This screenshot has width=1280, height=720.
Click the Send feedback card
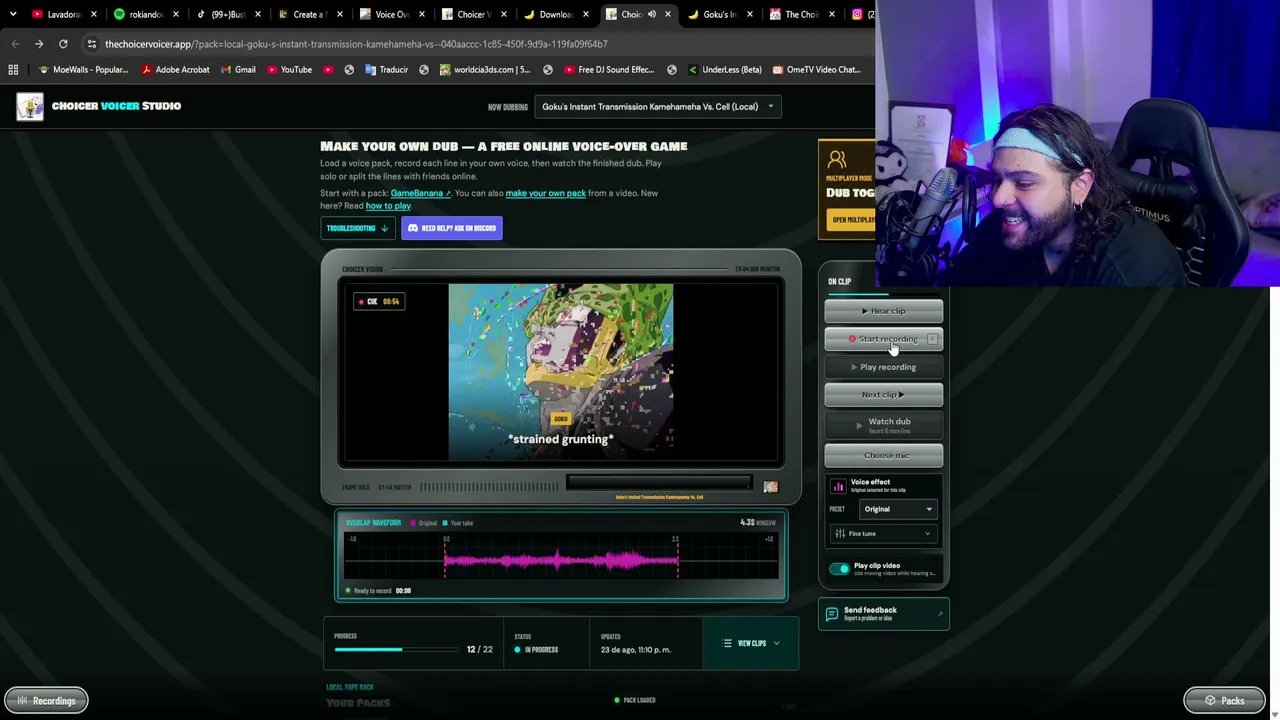pyautogui.click(x=884, y=614)
